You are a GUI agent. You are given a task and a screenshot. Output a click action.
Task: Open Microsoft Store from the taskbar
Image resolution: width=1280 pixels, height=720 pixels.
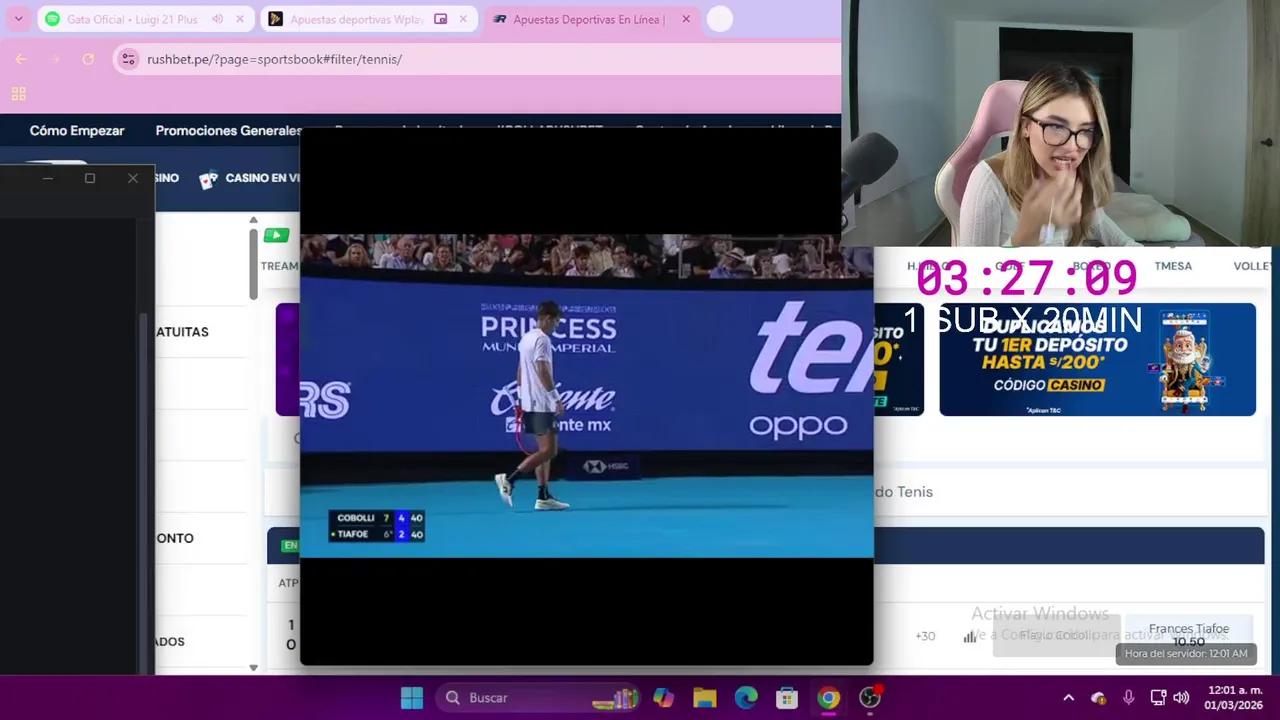point(787,698)
